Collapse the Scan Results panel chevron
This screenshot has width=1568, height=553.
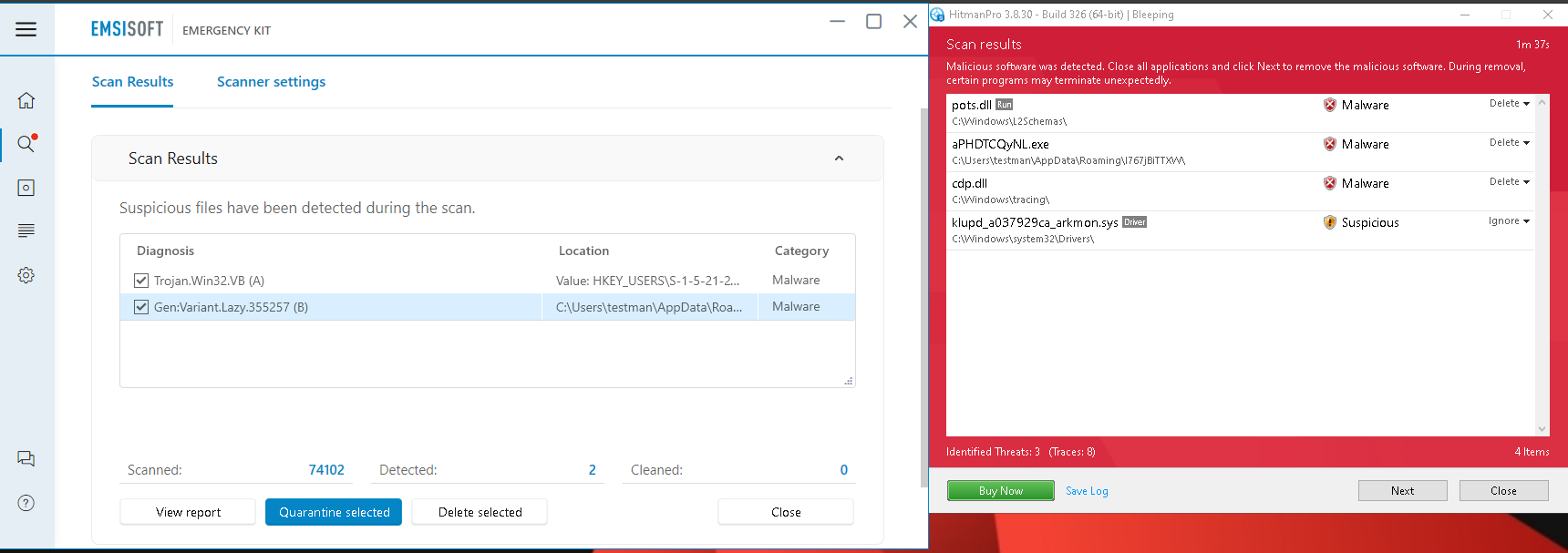[x=839, y=159]
